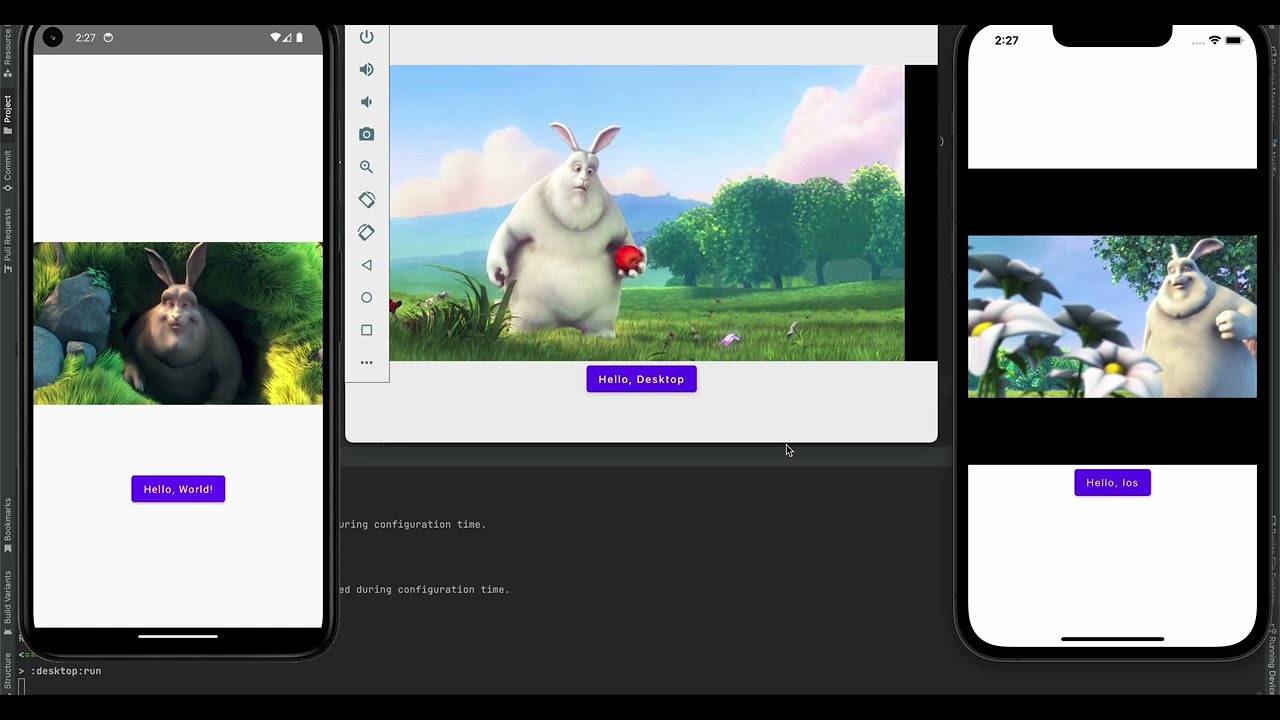Click the Android Wi-Fi status icon
This screenshot has width=1280, height=720.
click(x=276, y=38)
